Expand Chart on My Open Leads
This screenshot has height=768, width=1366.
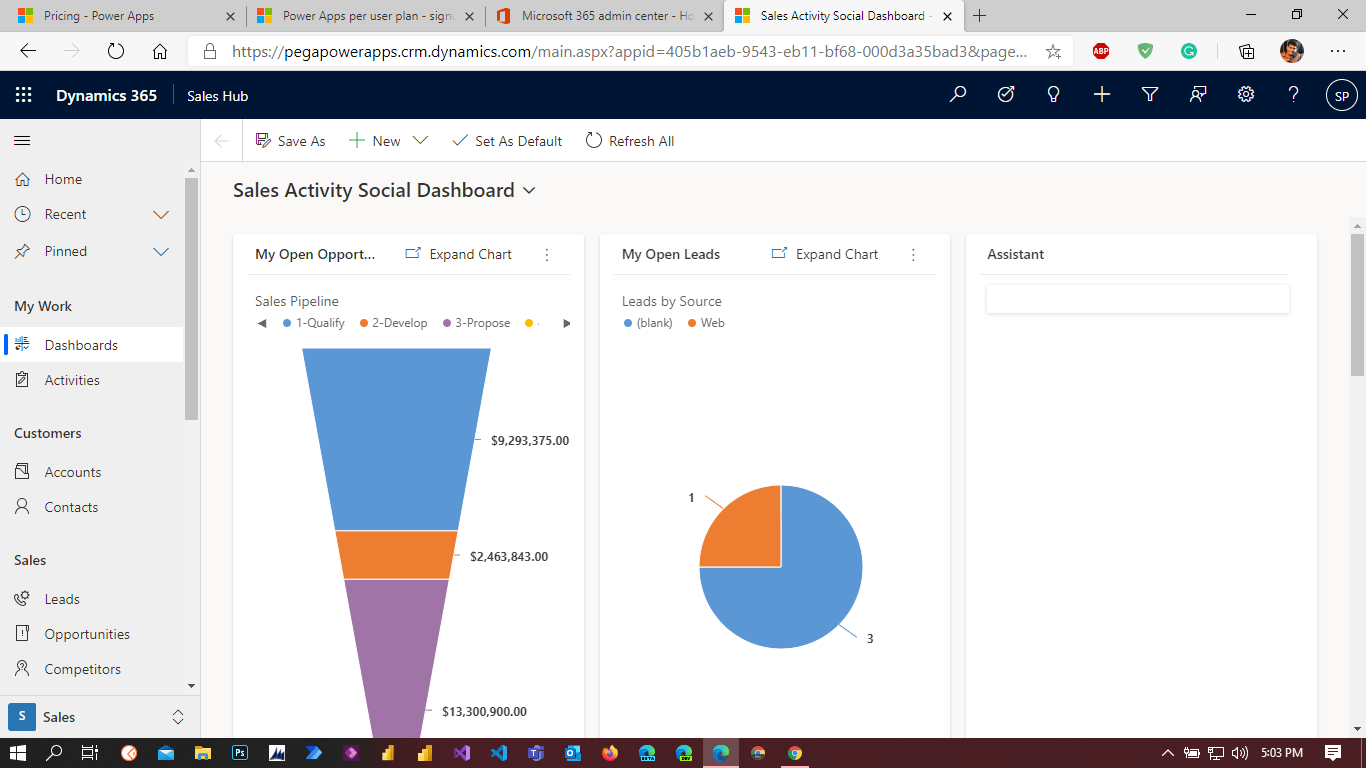coord(825,254)
